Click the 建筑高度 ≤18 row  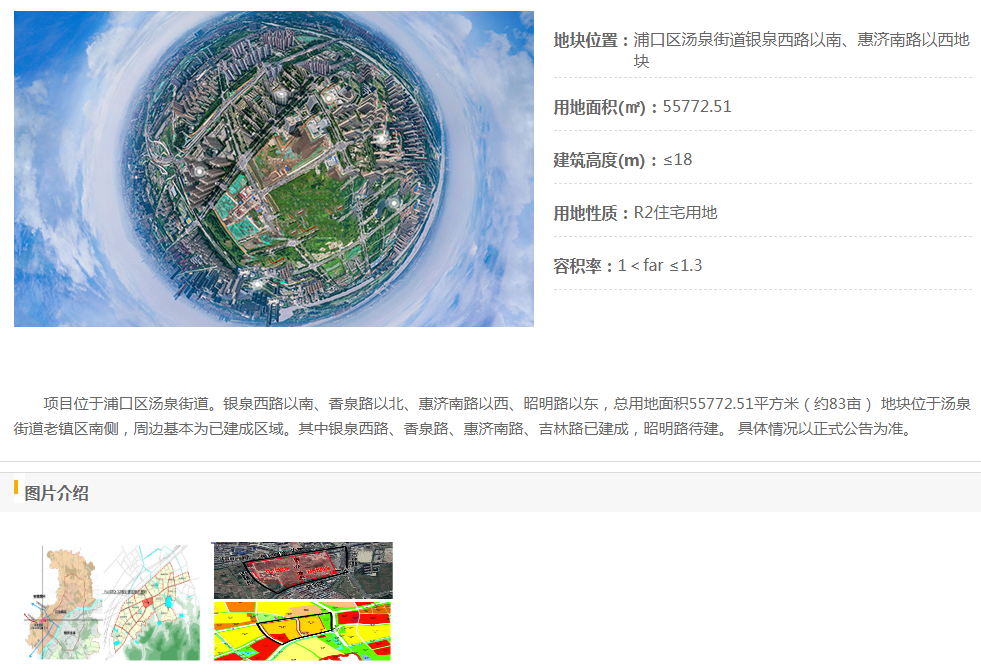[x=623, y=160]
